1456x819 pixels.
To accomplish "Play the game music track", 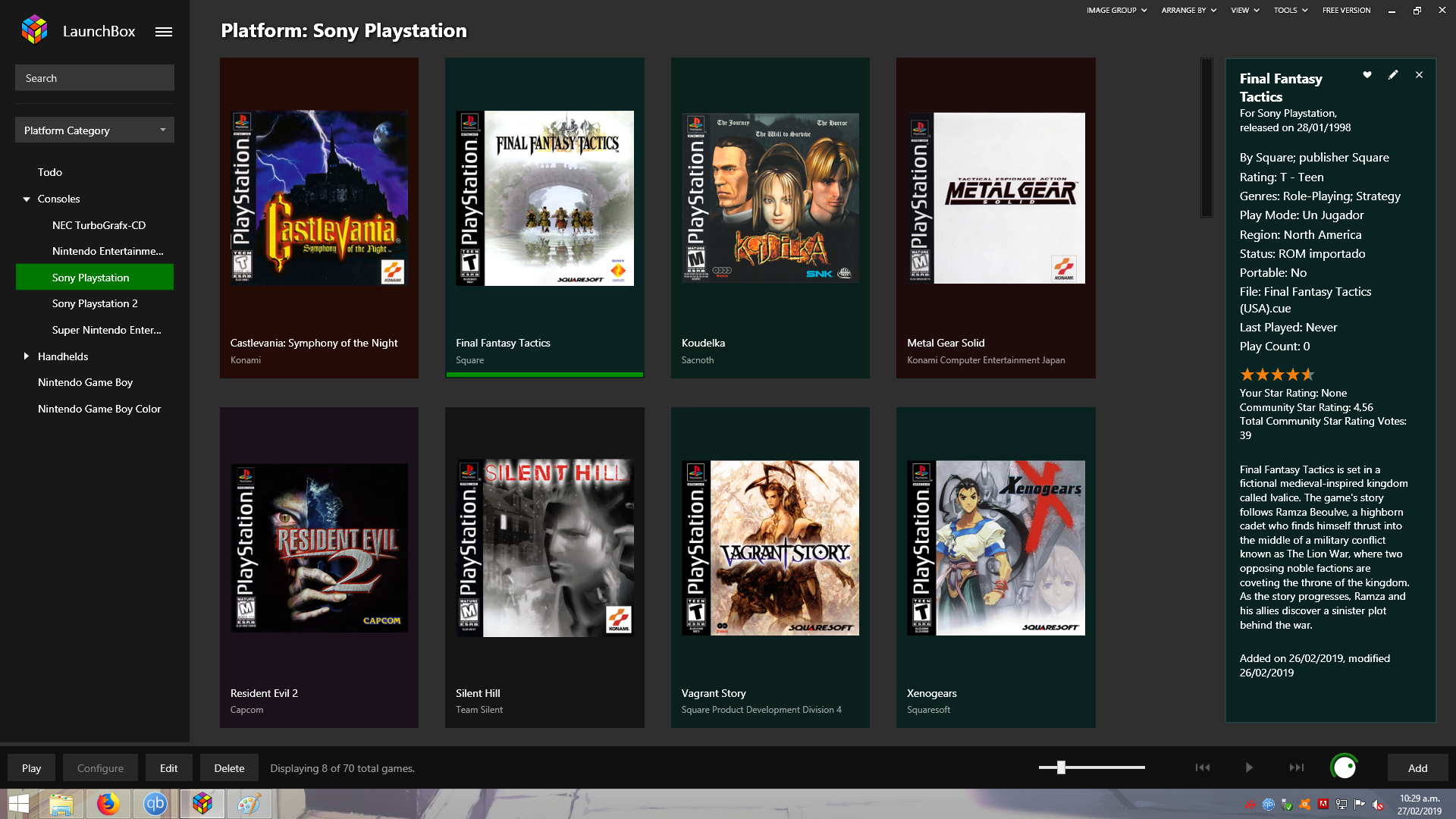I will pos(1249,767).
